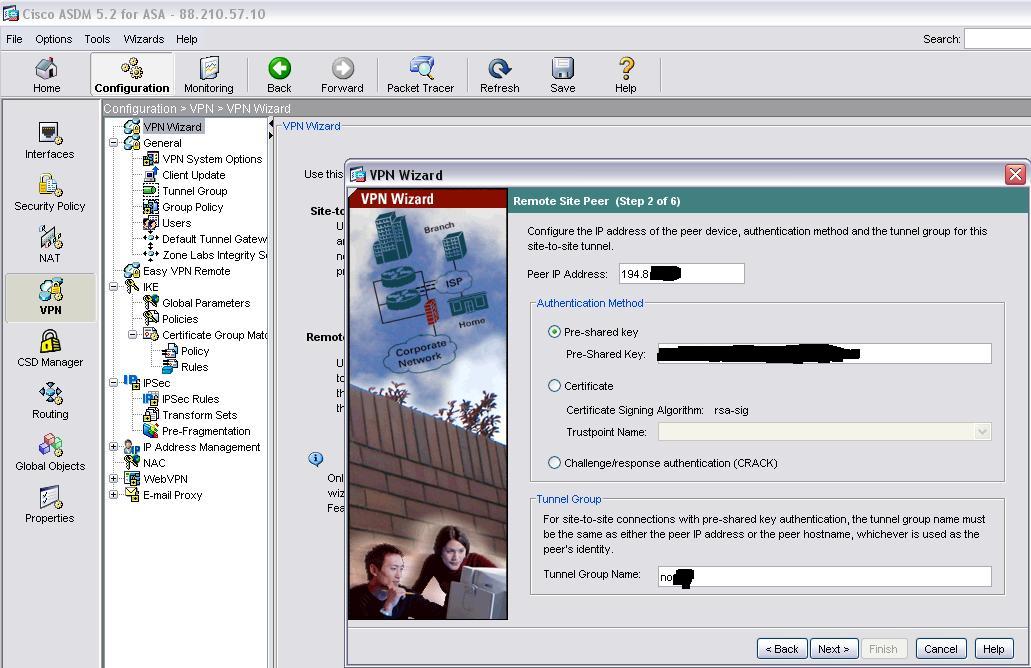The width and height of the screenshot is (1031, 668).
Task: Click the < Back wizard button
Action: 782,649
